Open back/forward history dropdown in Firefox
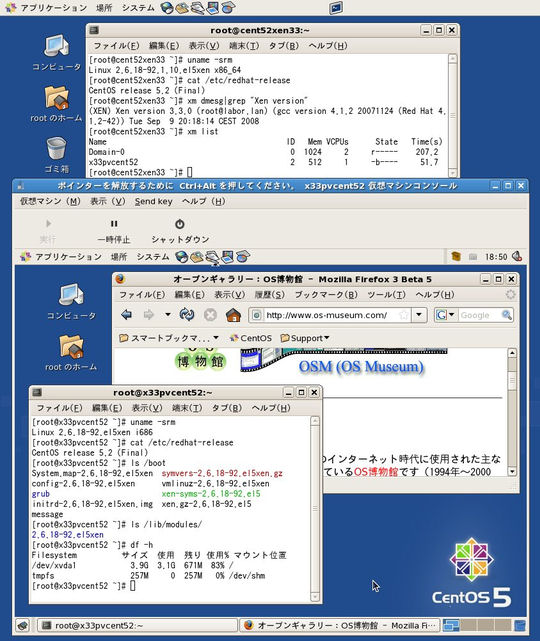Viewport: 540px width, 641px height. point(168,314)
